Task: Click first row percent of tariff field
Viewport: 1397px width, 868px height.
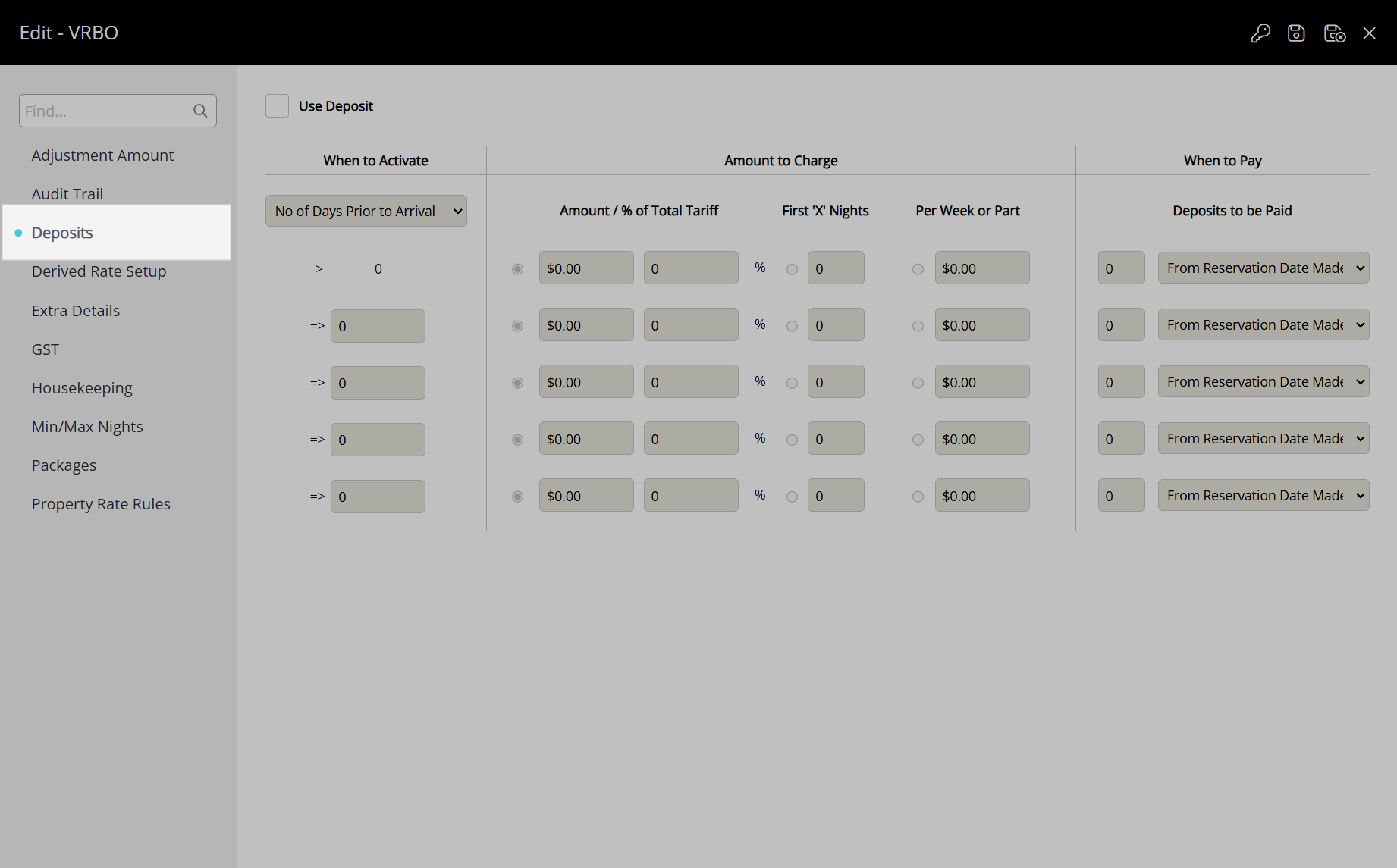Action: [x=691, y=268]
